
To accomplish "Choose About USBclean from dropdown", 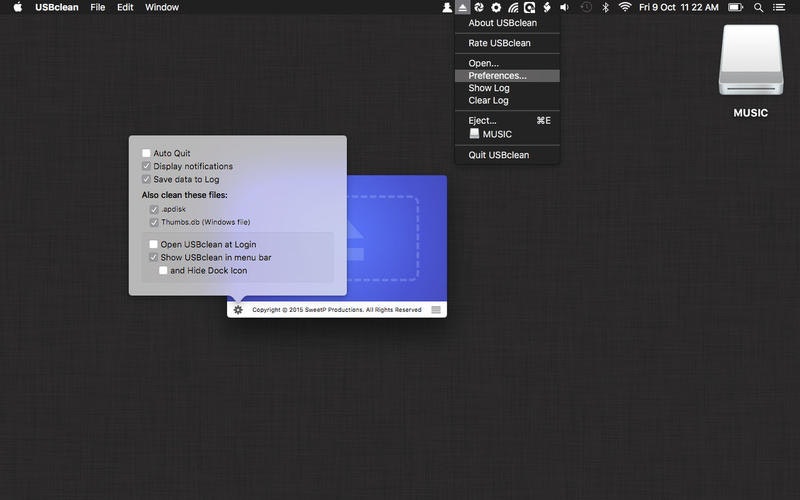I will click(x=507, y=23).
